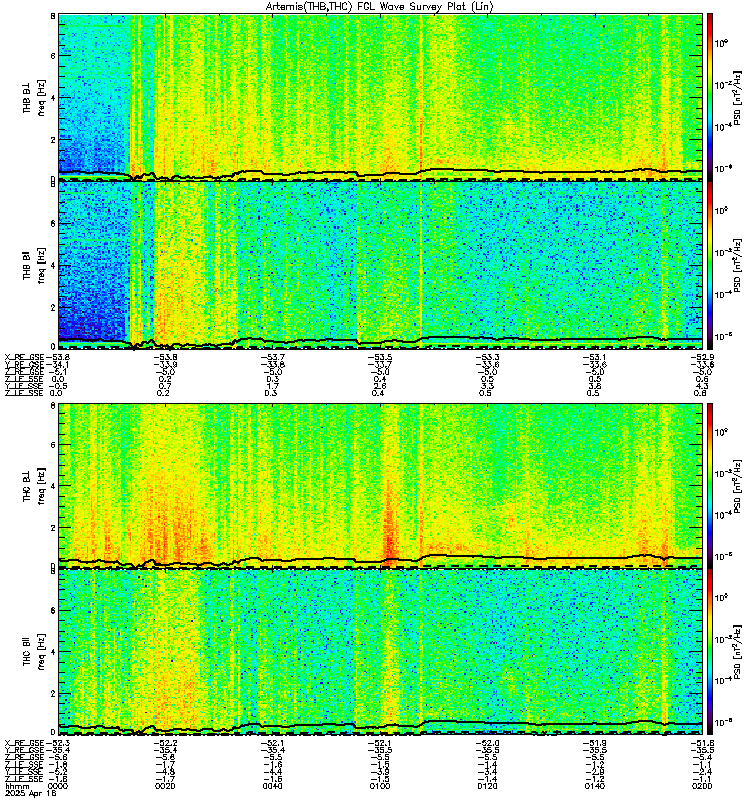
Task: Click the '0120' time tick label
Action: point(487,786)
